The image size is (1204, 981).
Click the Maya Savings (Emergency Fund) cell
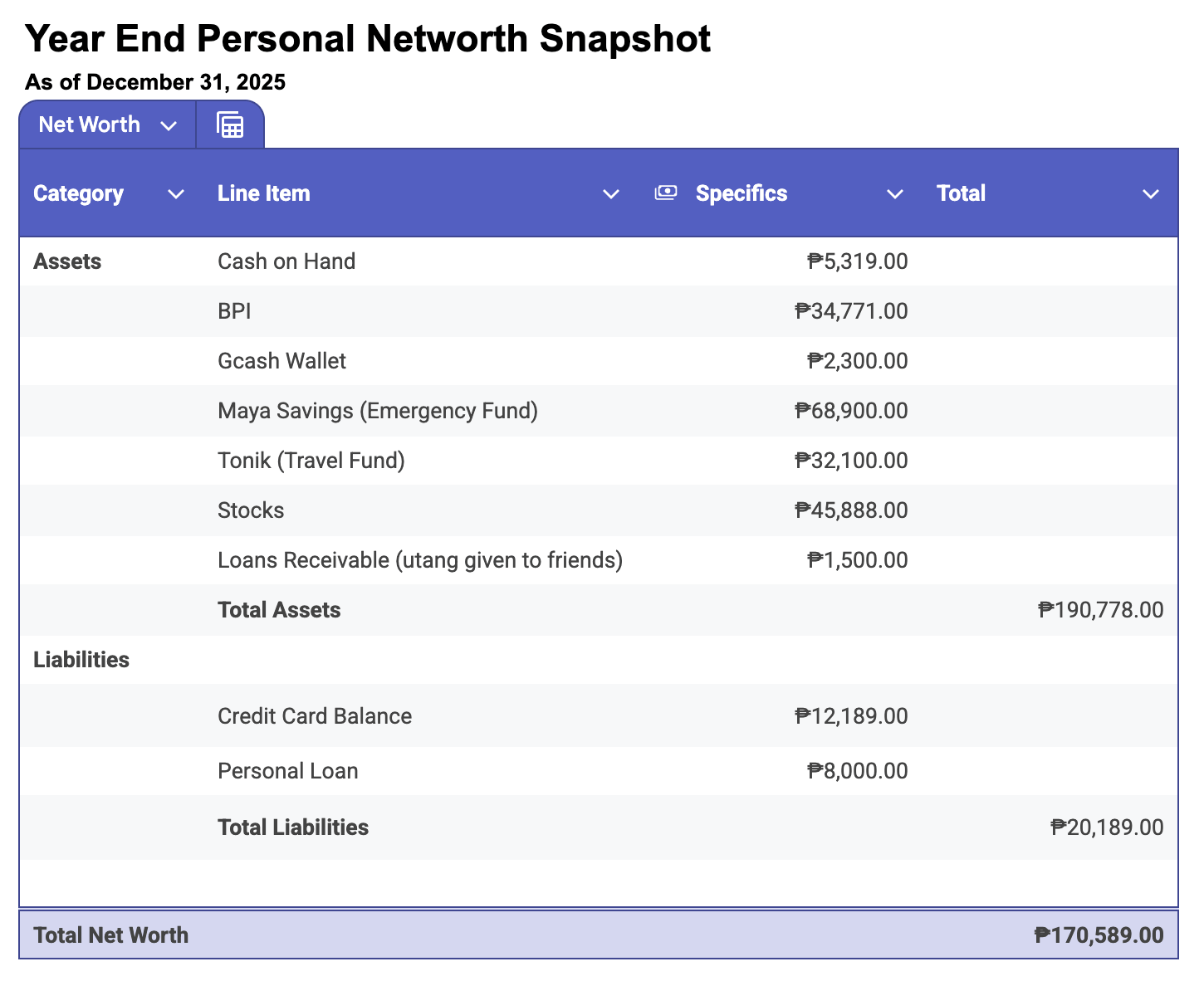[x=378, y=411]
